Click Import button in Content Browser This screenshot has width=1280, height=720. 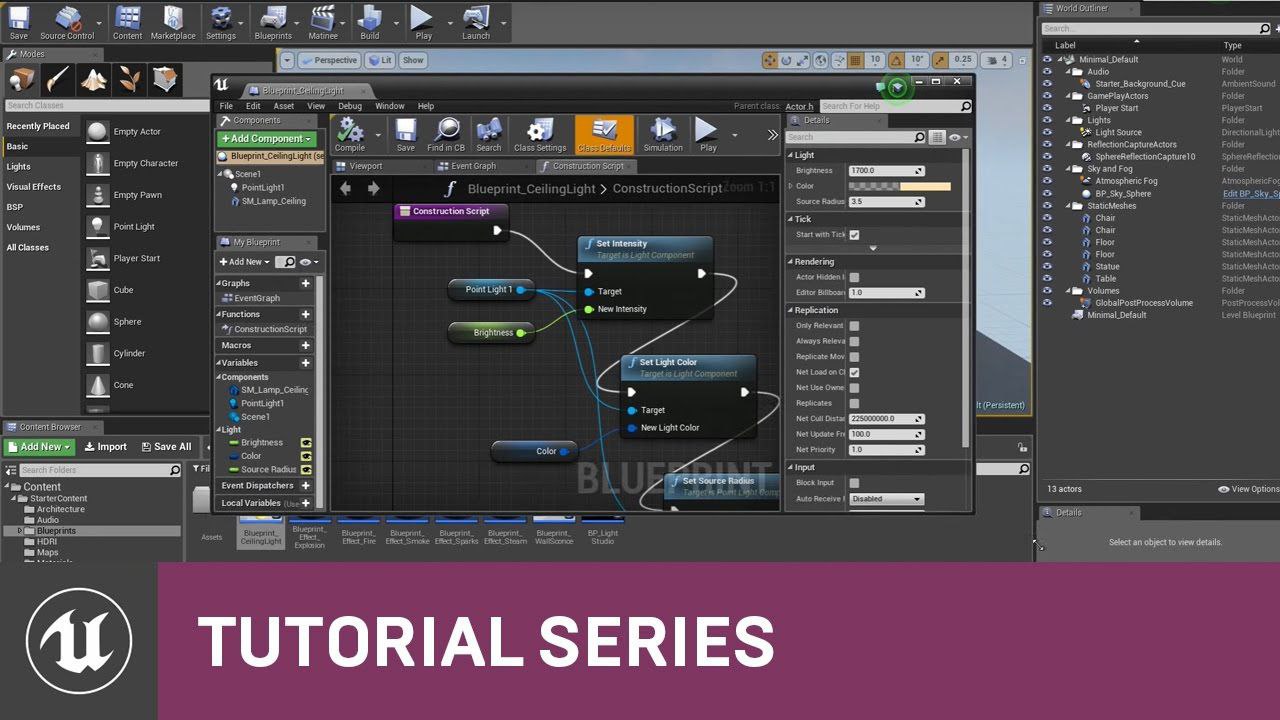[105, 447]
